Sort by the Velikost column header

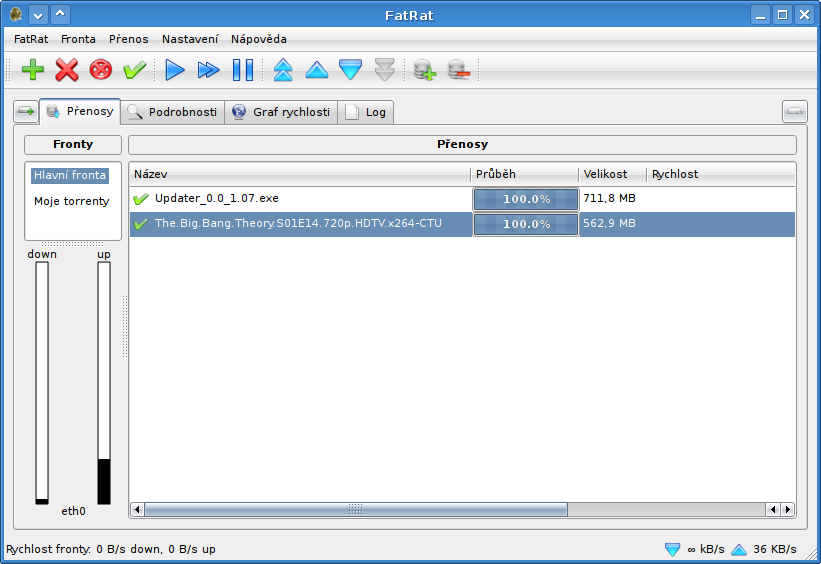[x=612, y=174]
